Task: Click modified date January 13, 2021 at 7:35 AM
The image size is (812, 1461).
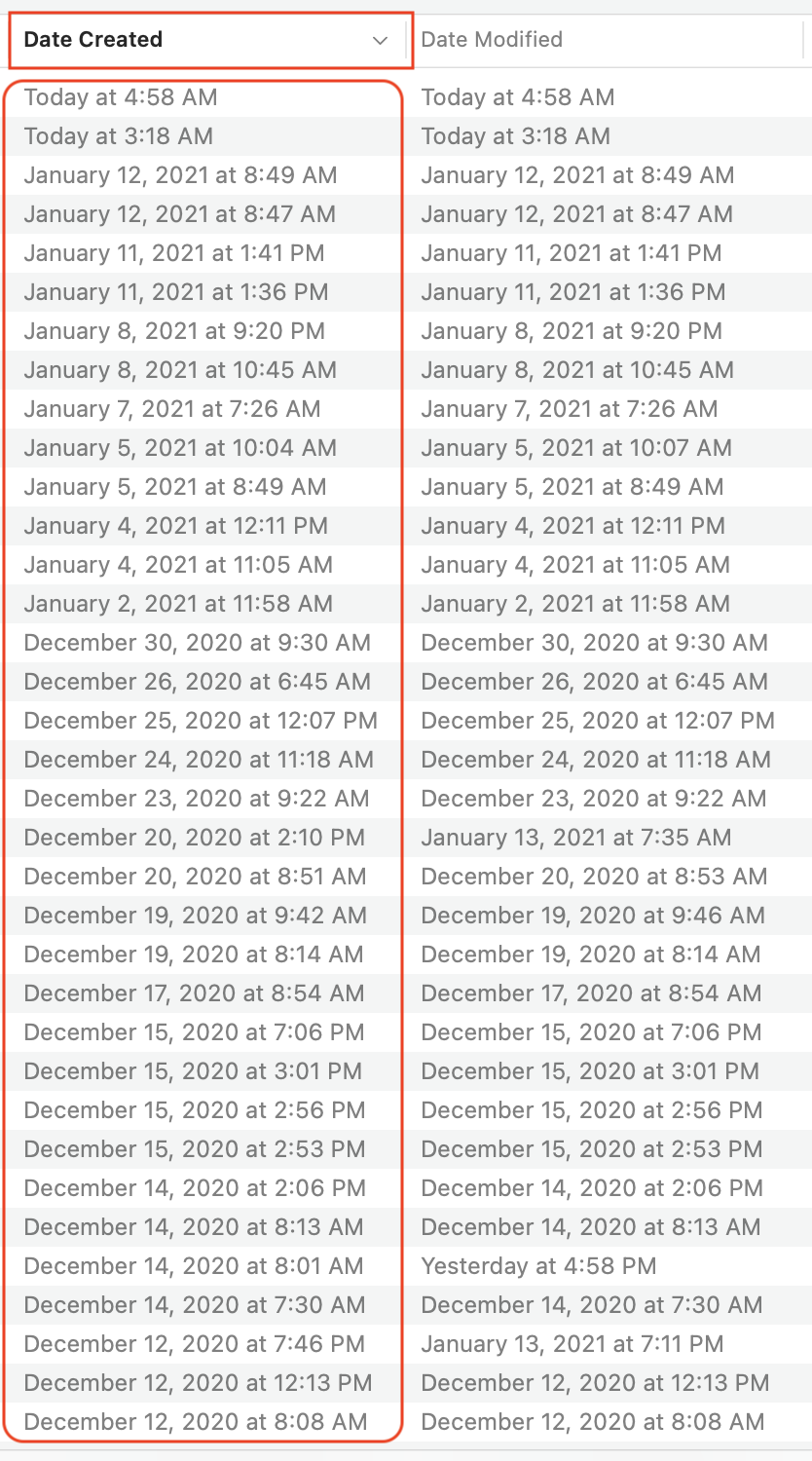Action: coord(576,838)
